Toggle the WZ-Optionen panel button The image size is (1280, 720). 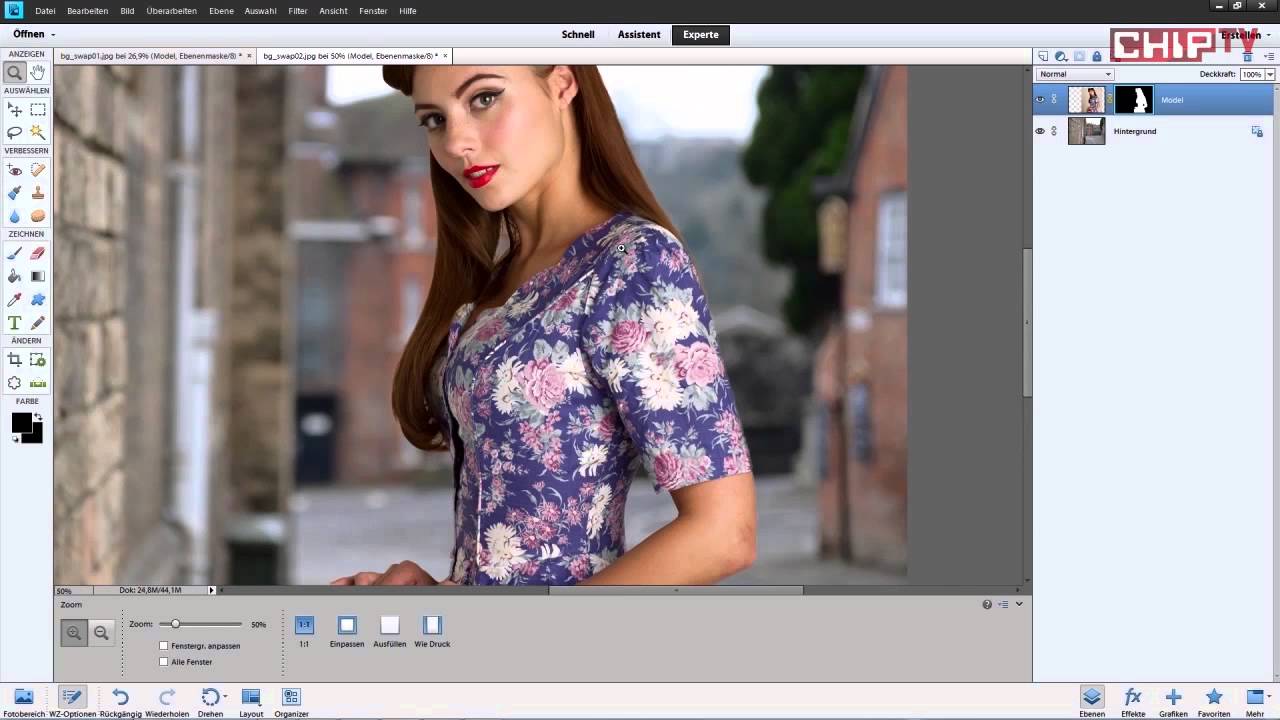coord(72,701)
